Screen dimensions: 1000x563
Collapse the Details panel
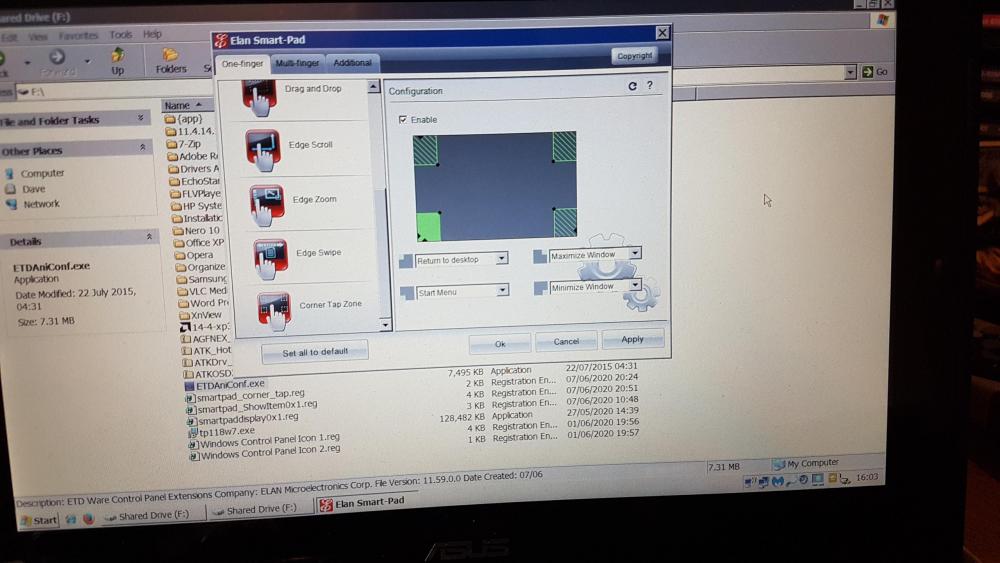[149, 237]
